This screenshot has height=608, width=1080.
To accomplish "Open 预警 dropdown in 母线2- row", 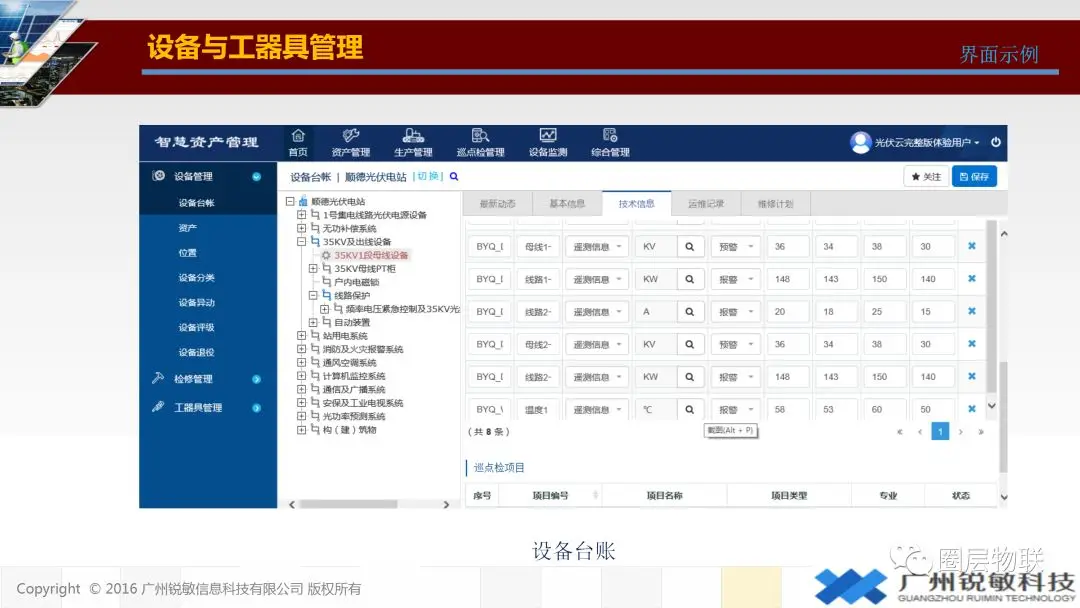I will [x=735, y=344].
